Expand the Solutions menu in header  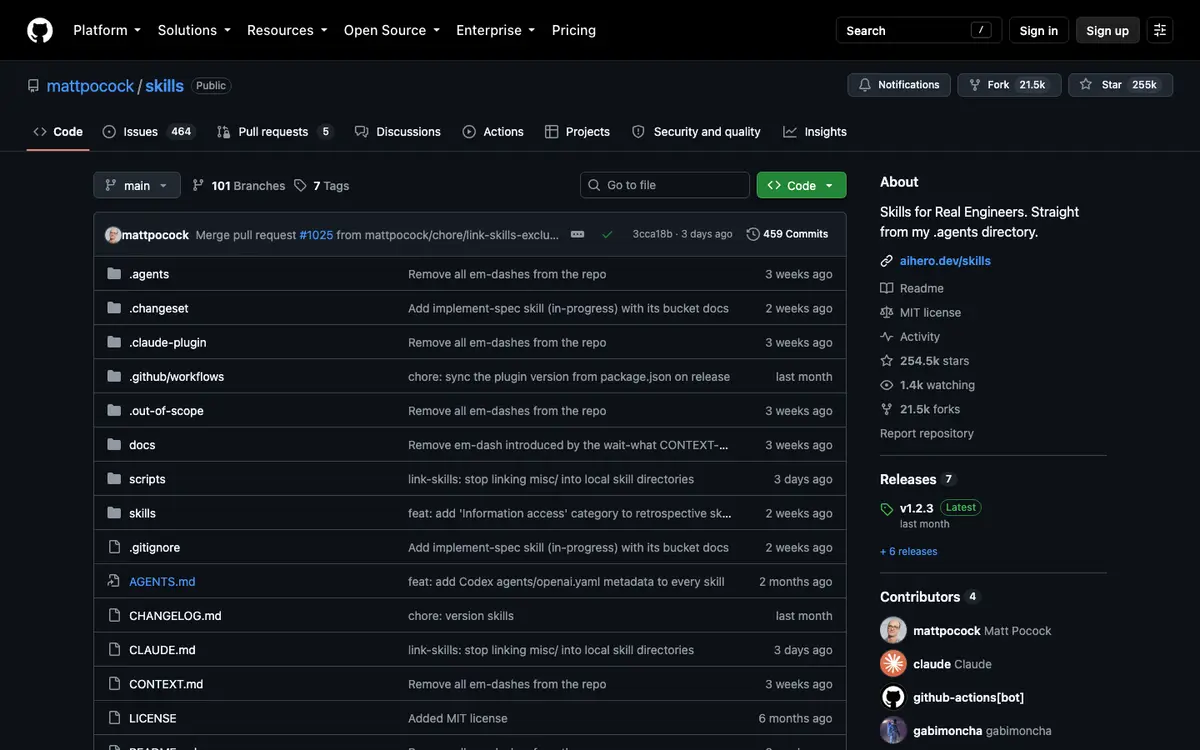[194, 30]
